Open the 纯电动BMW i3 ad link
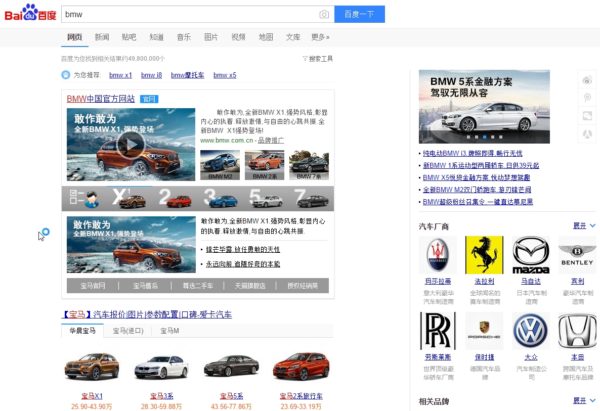This screenshot has width=600, height=411. [473, 153]
